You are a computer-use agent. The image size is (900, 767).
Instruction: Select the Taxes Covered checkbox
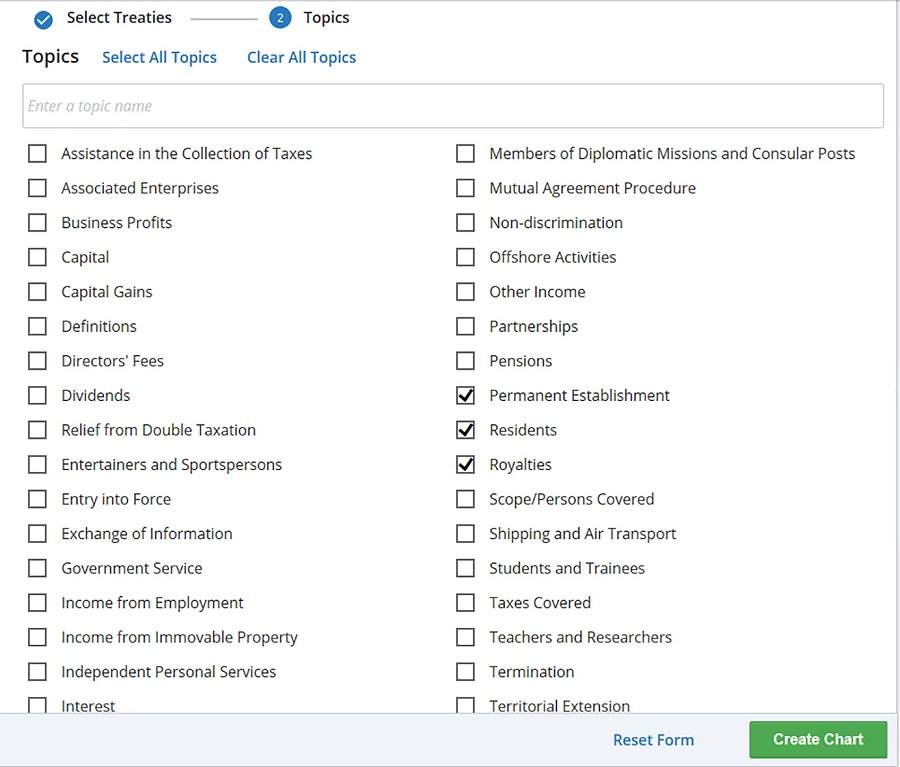(465, 603)
